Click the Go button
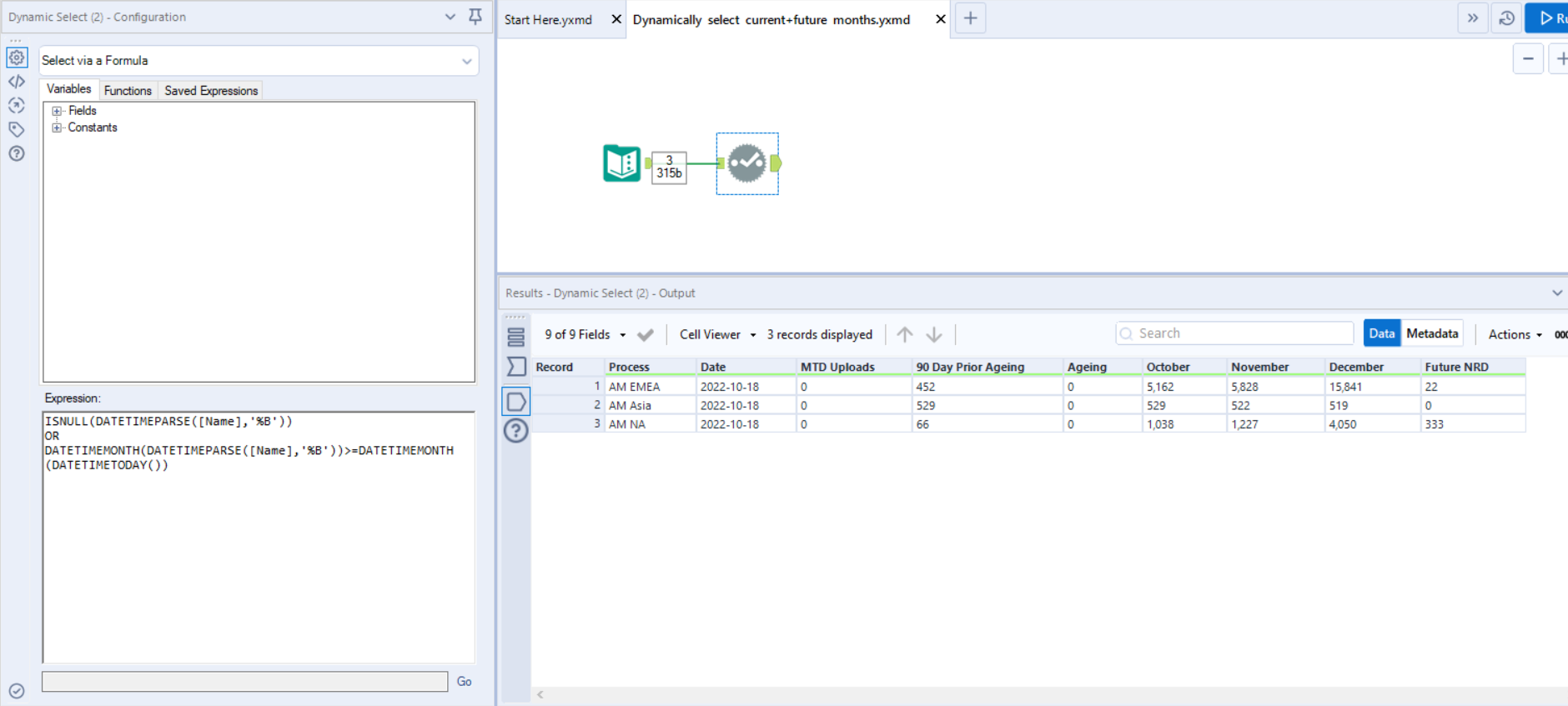The height and width of the screenshot is (706, 1568). point(464,681)
